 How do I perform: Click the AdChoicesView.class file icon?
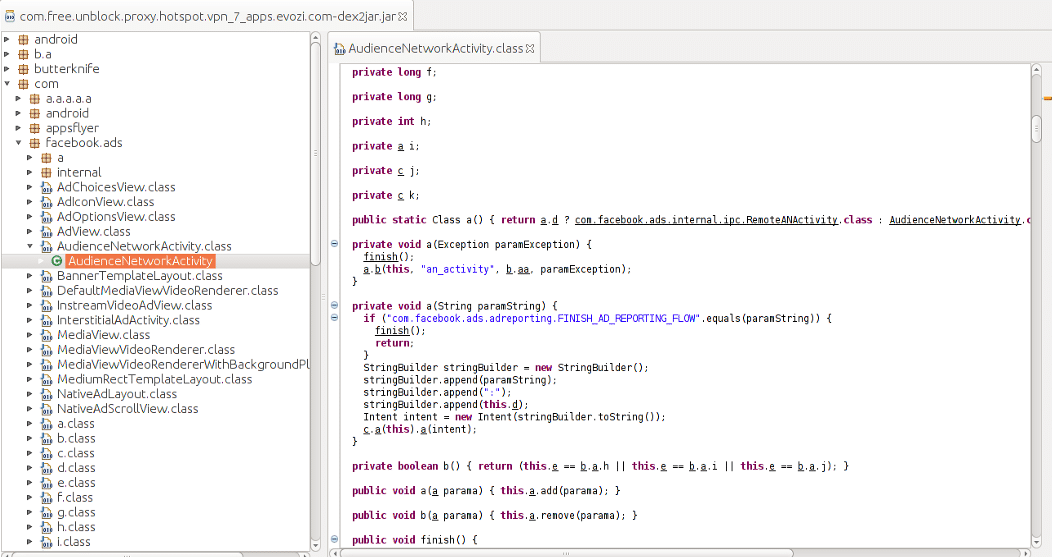[x=46, y=187]
